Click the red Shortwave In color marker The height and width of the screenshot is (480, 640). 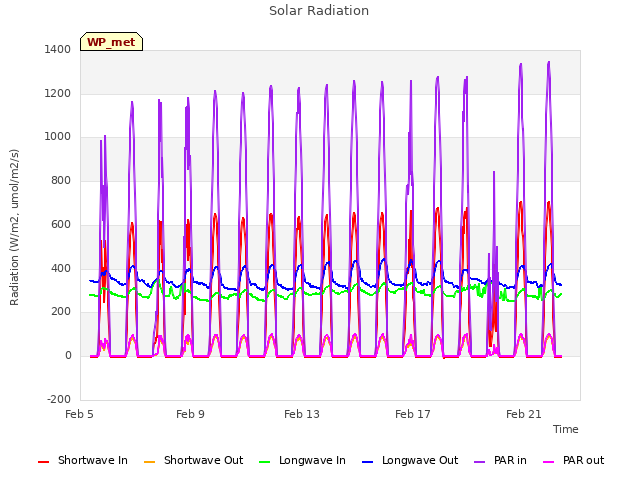[x=43, y=462]
